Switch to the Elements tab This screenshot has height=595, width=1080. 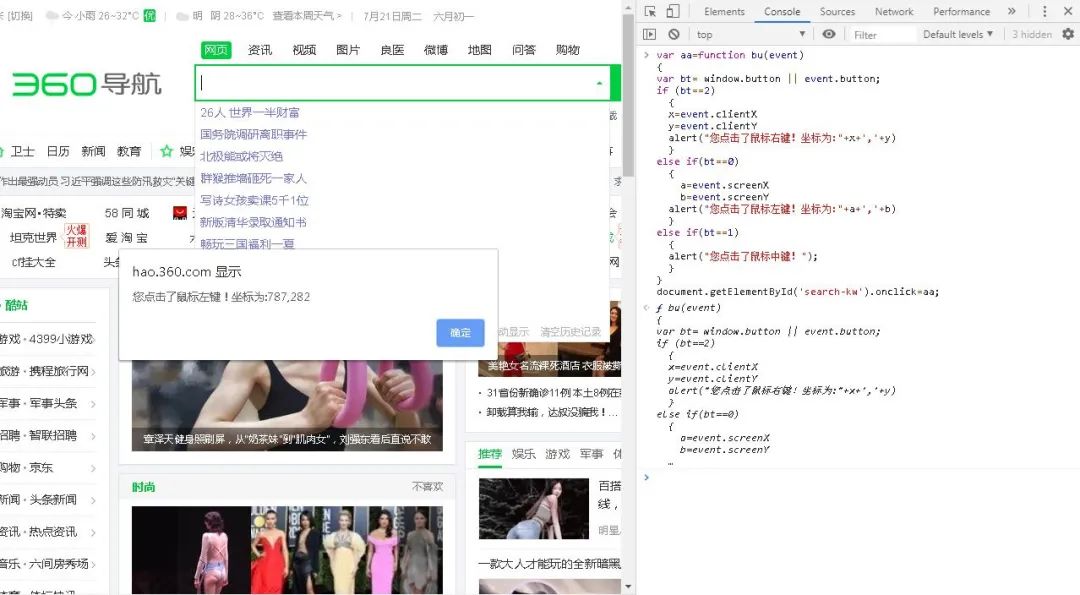click(x=724, y=11)
